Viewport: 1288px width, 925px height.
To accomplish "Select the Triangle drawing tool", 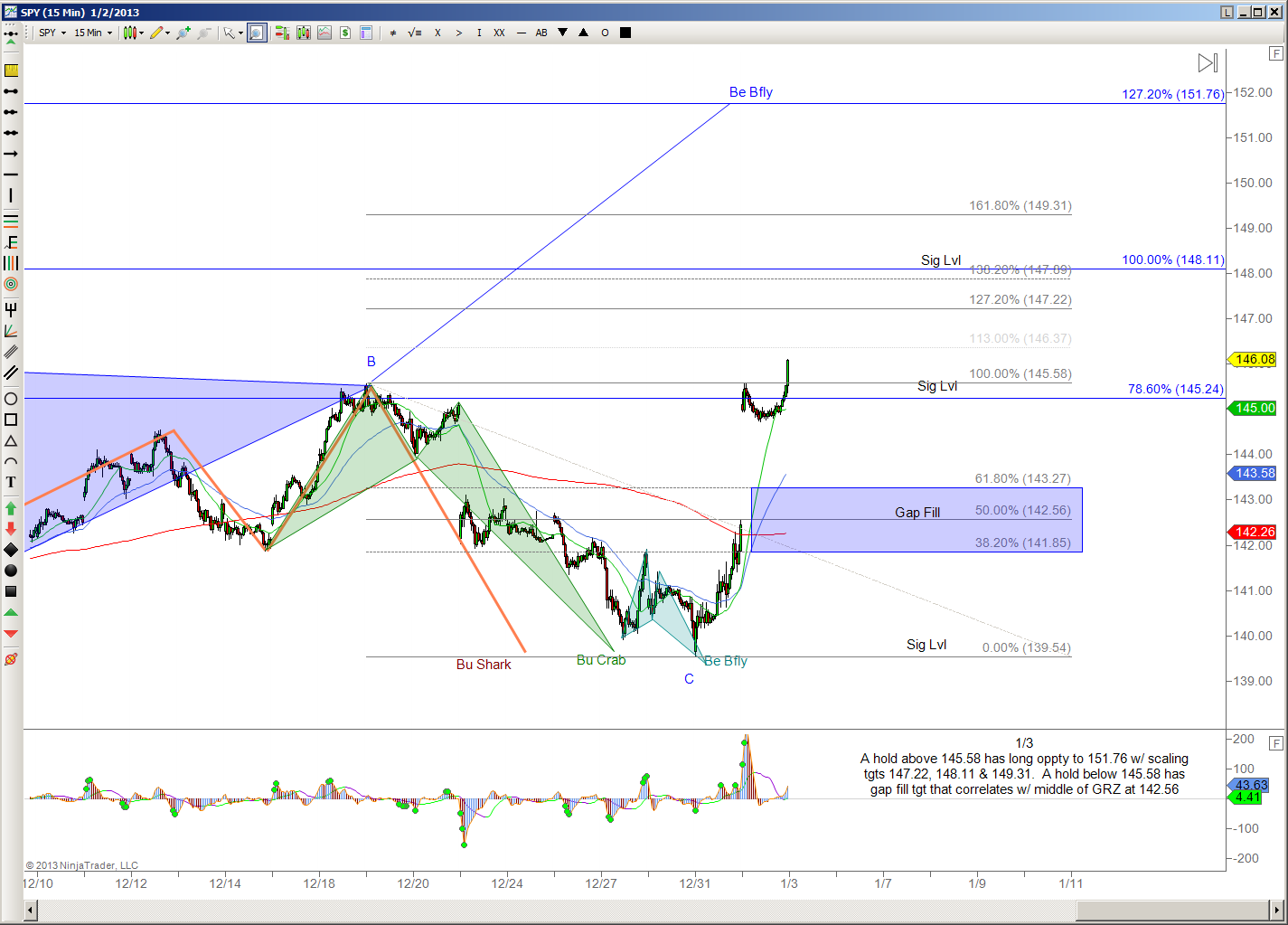I will click(11, 441).
